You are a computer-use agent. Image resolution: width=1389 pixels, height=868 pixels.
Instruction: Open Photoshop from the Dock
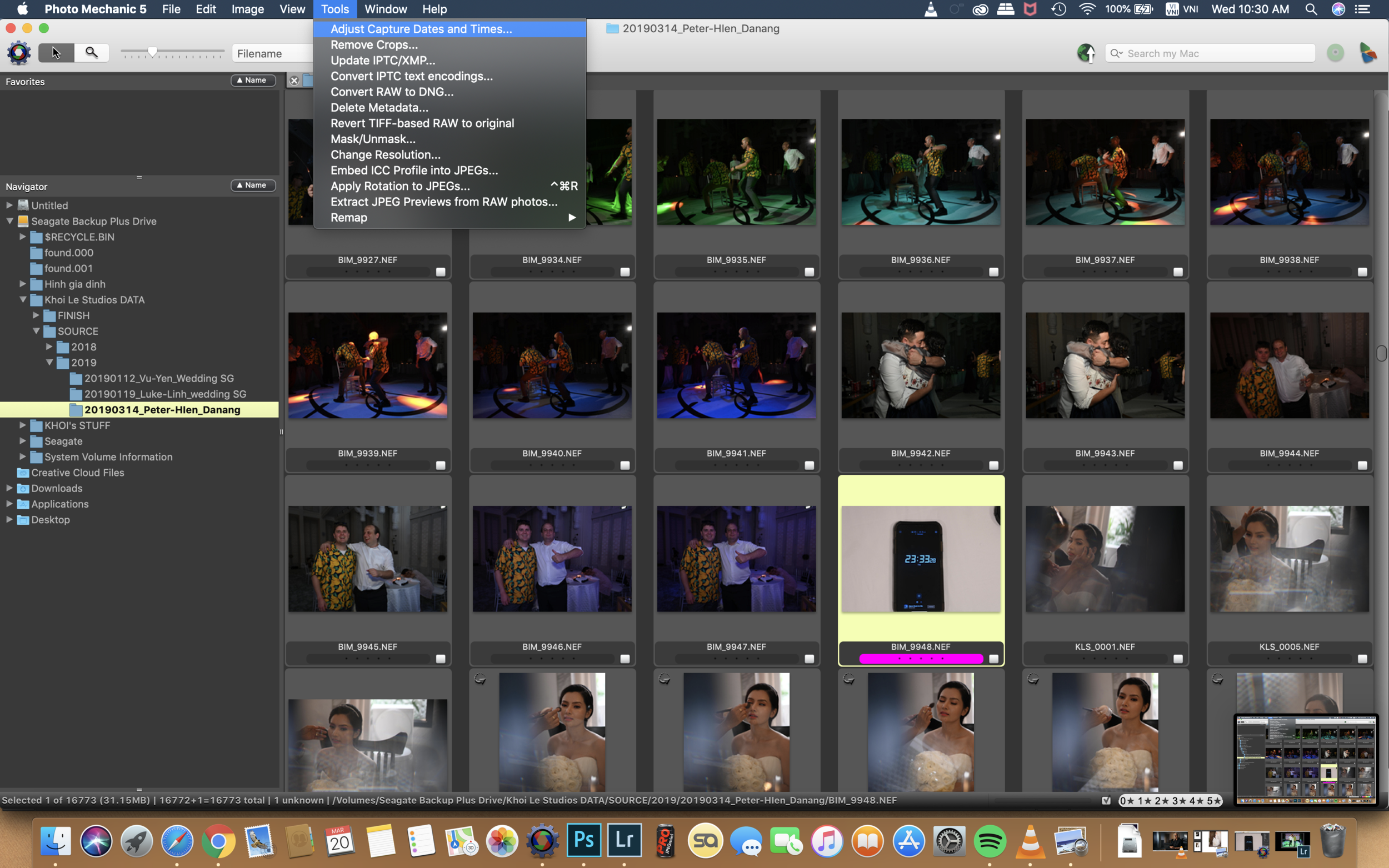pos(584,840)
